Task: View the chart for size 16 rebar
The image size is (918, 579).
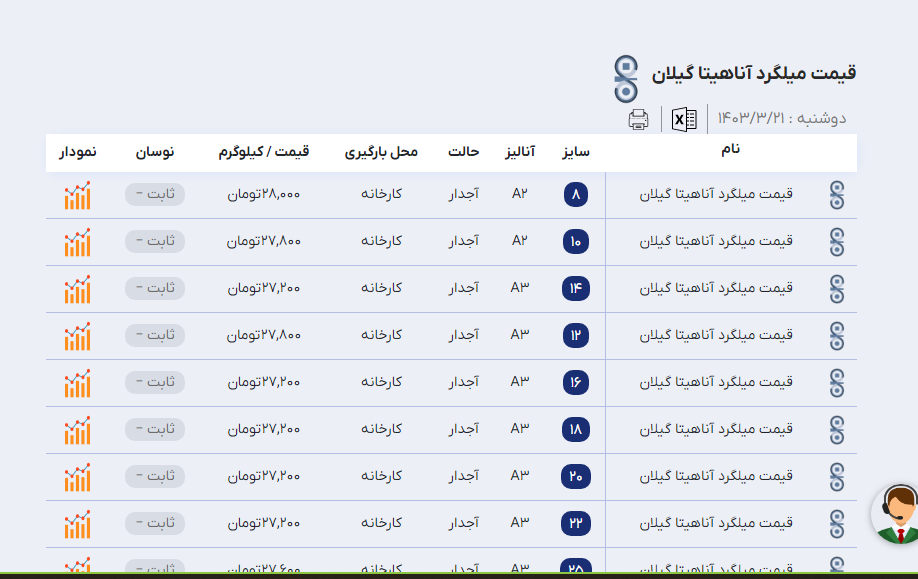Action: coord(77,383)
